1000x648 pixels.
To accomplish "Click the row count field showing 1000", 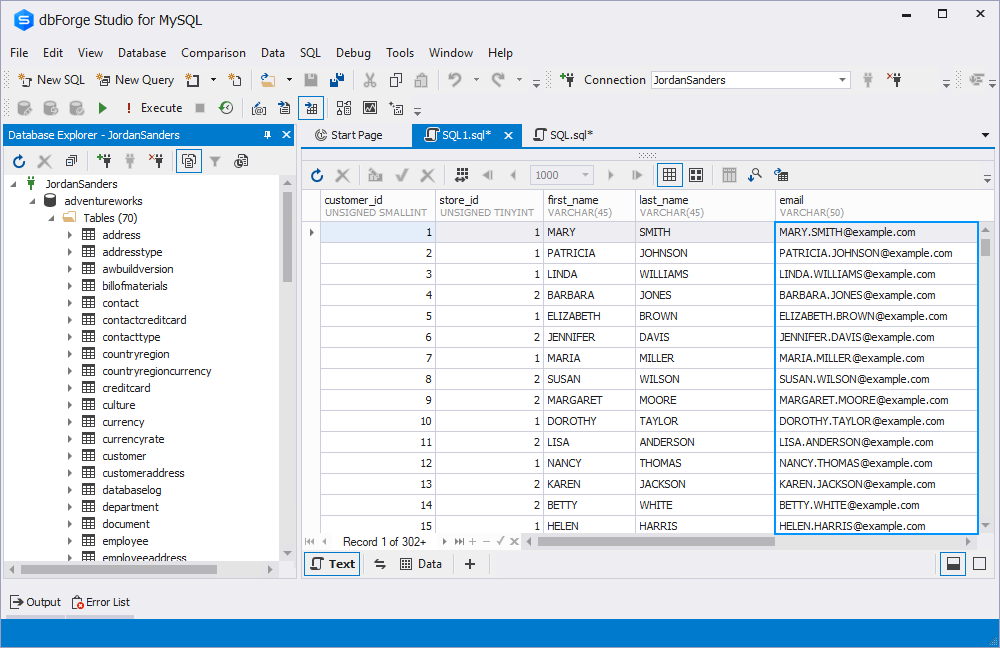I will click(x=561, y=174).
